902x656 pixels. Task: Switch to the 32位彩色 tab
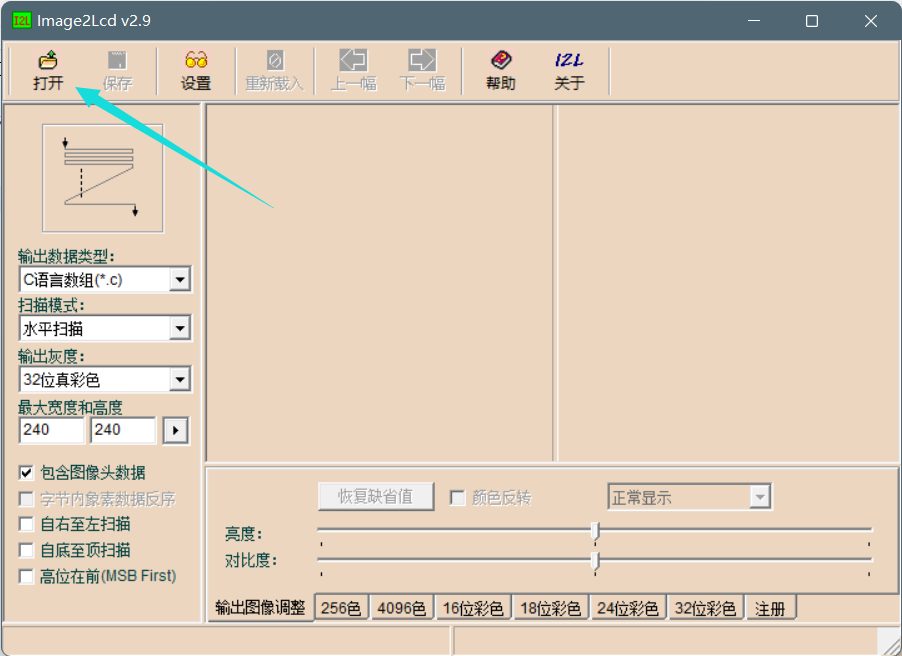tap(705, 608)
